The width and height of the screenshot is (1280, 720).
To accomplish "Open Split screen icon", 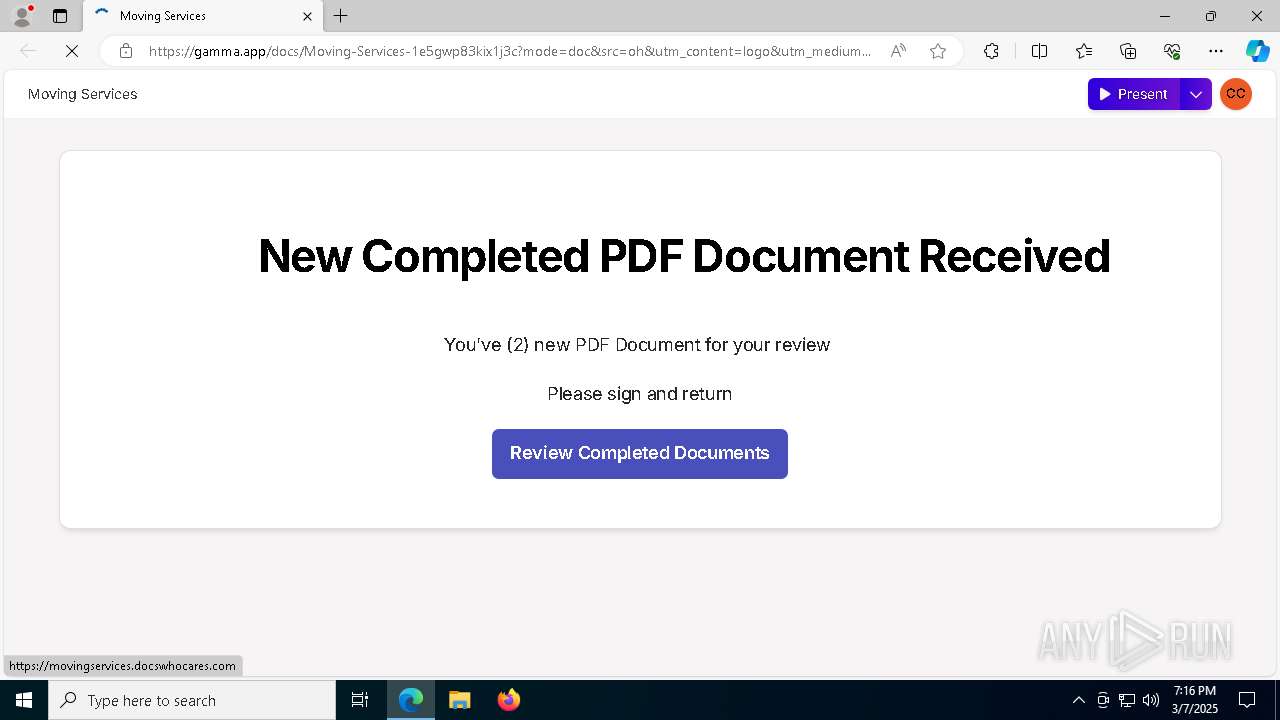I will point(1039,51).
